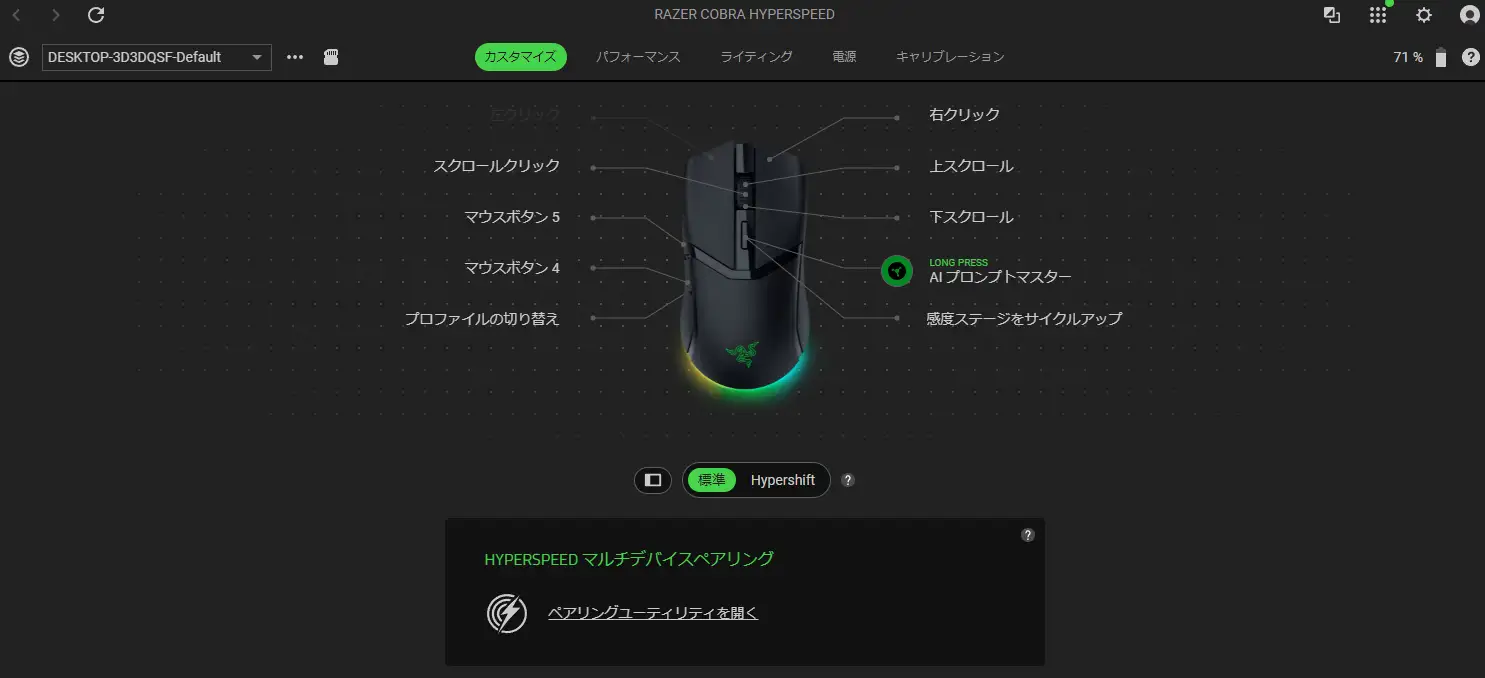Open the ペアリングユーティリティを開く link

click(x=653, y=613)
